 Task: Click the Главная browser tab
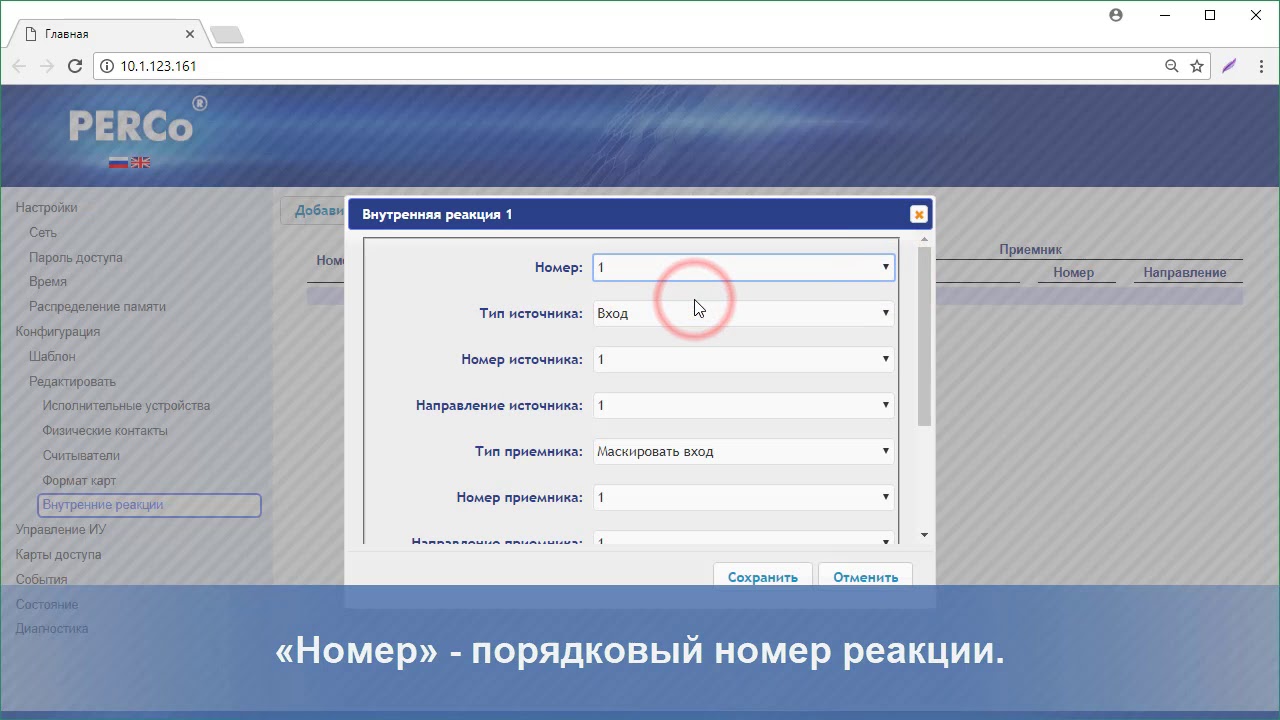click(110, 34)
